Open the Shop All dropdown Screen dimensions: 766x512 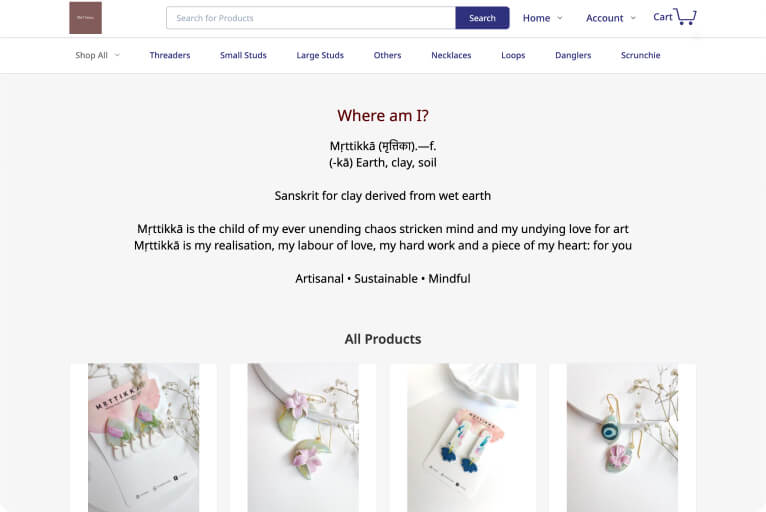[97, 55]
